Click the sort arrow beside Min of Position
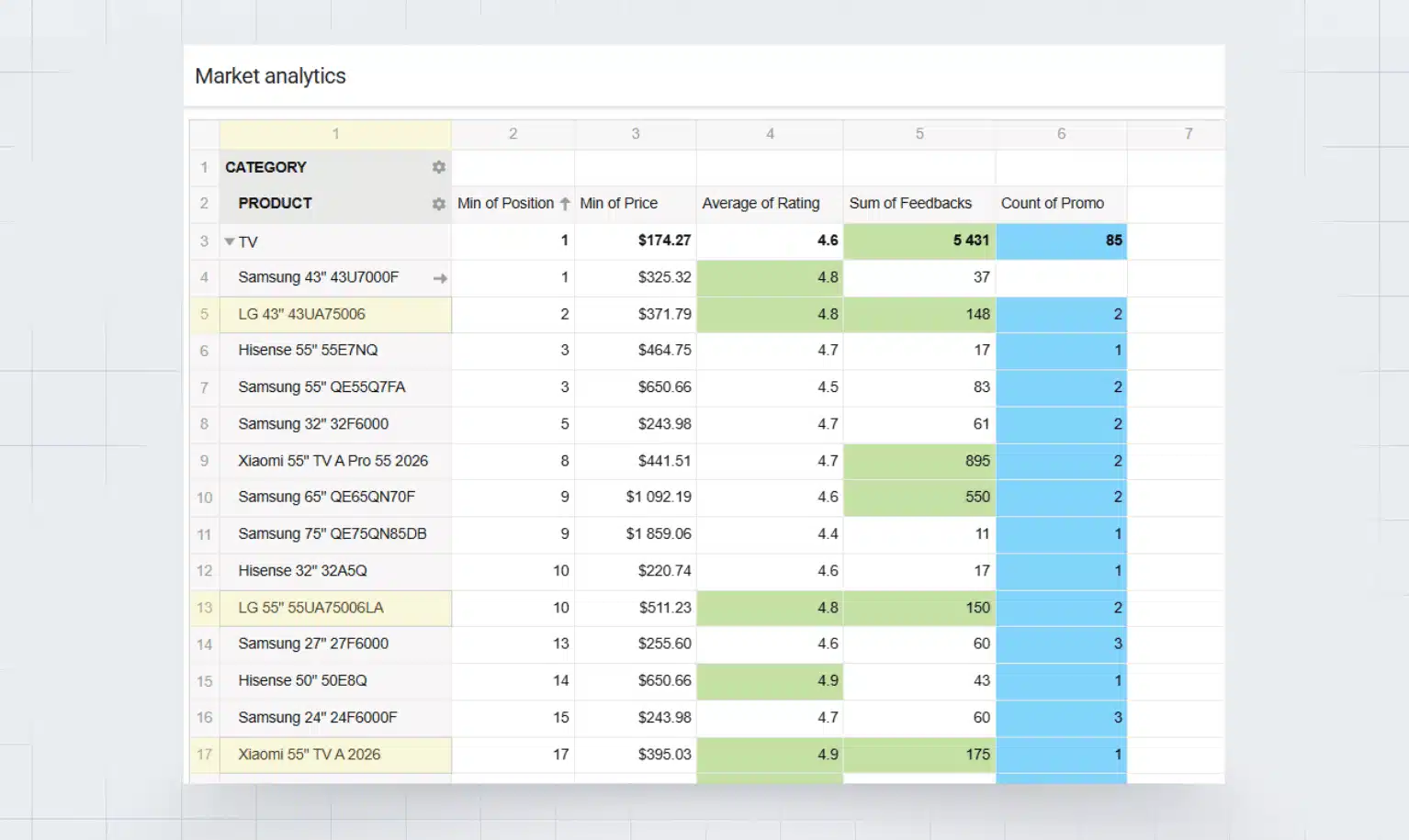This screenshot has width=1409, height=840. tap(565, 204)
